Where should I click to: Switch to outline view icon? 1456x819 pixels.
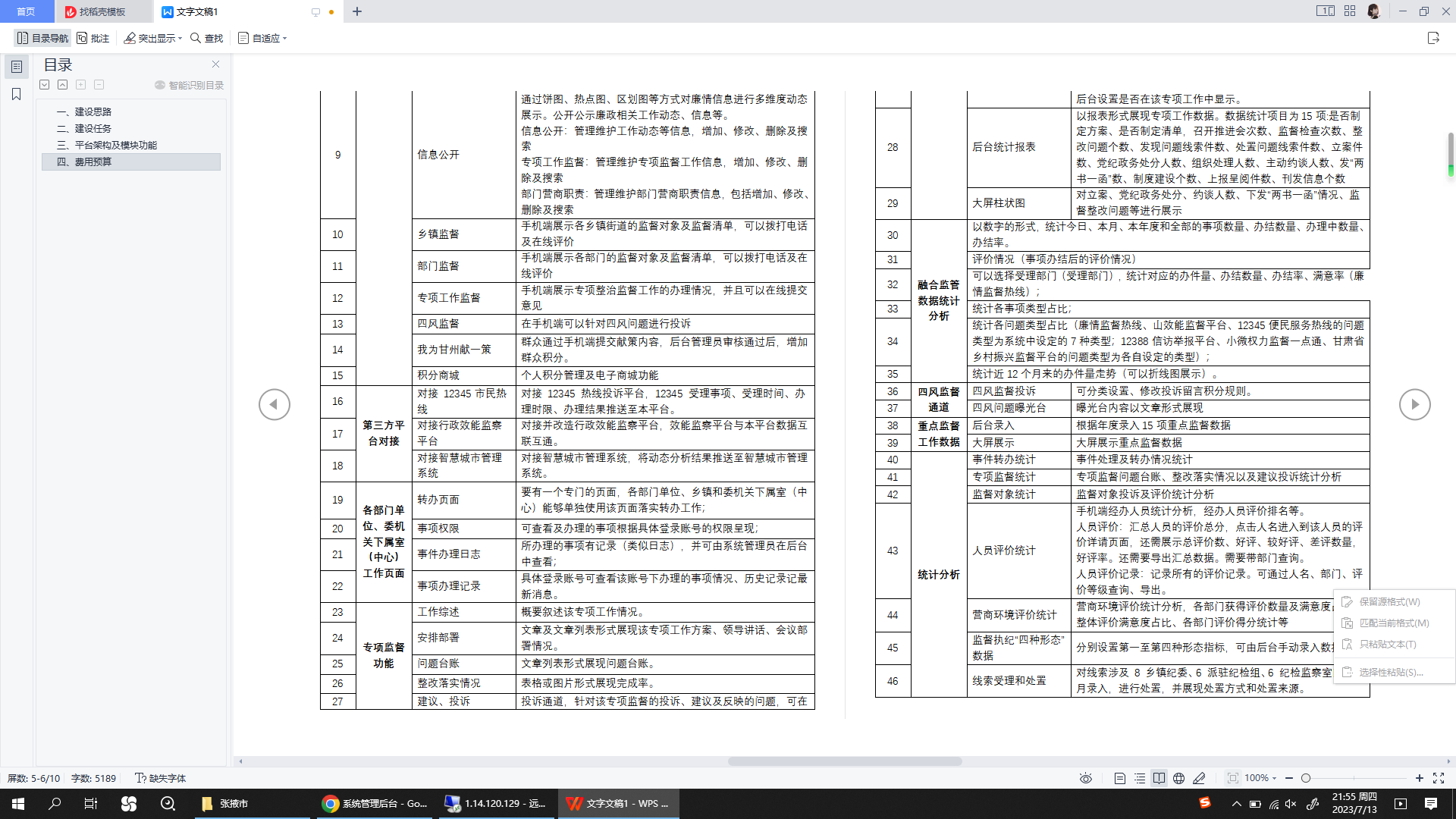[1139, 778]
